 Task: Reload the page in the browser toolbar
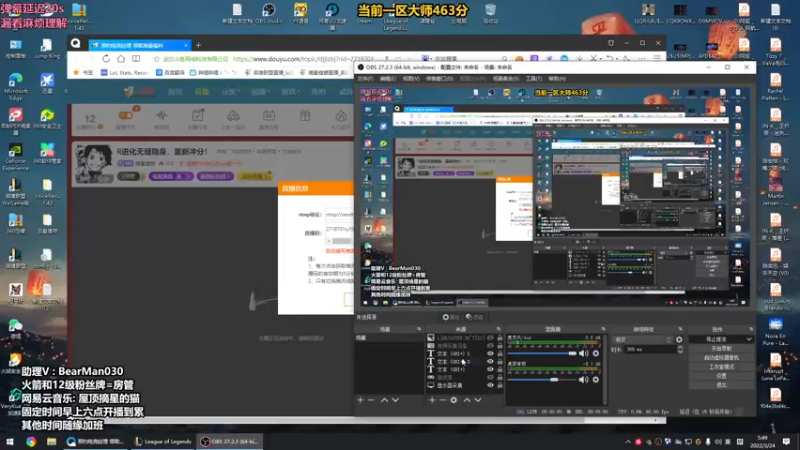point(106,59)
